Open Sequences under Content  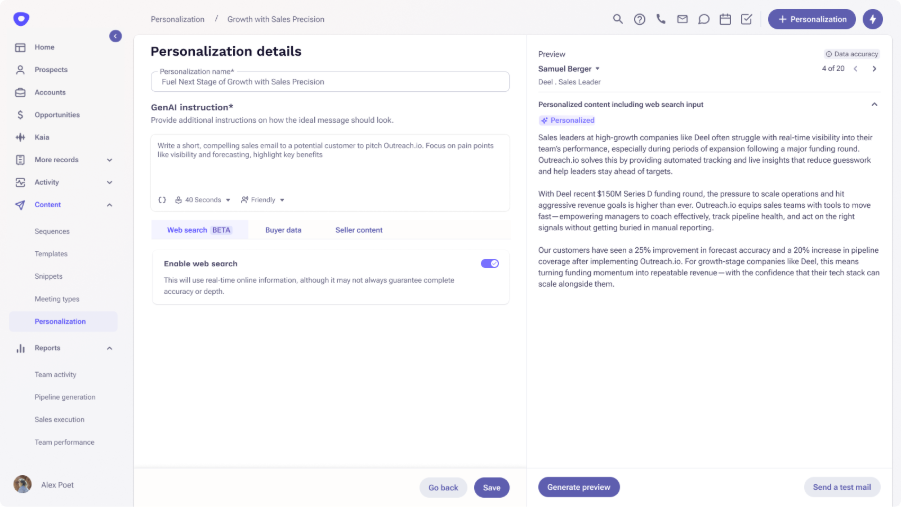pos(52,231)
